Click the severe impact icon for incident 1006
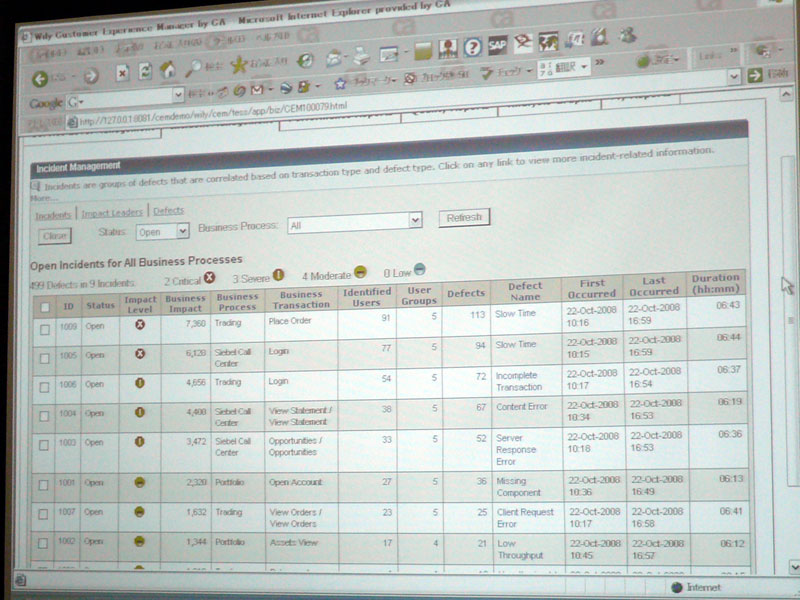Image resolution: width=800 pixels, height=600 pixels. pyautogui.click(x=140, y=383)
